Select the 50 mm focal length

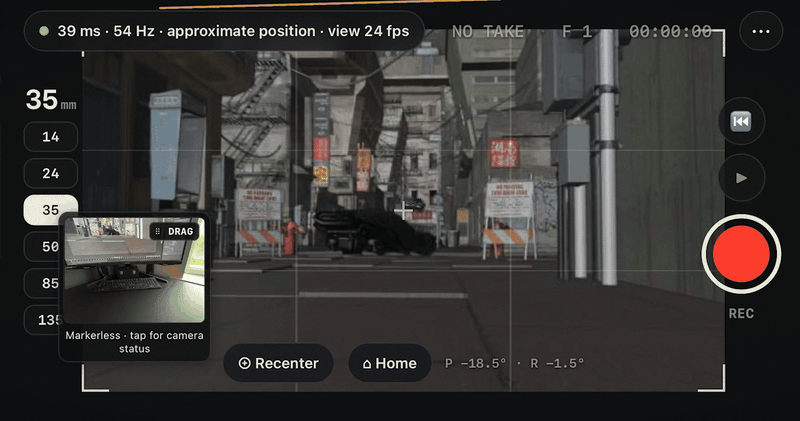pos(42,247)
